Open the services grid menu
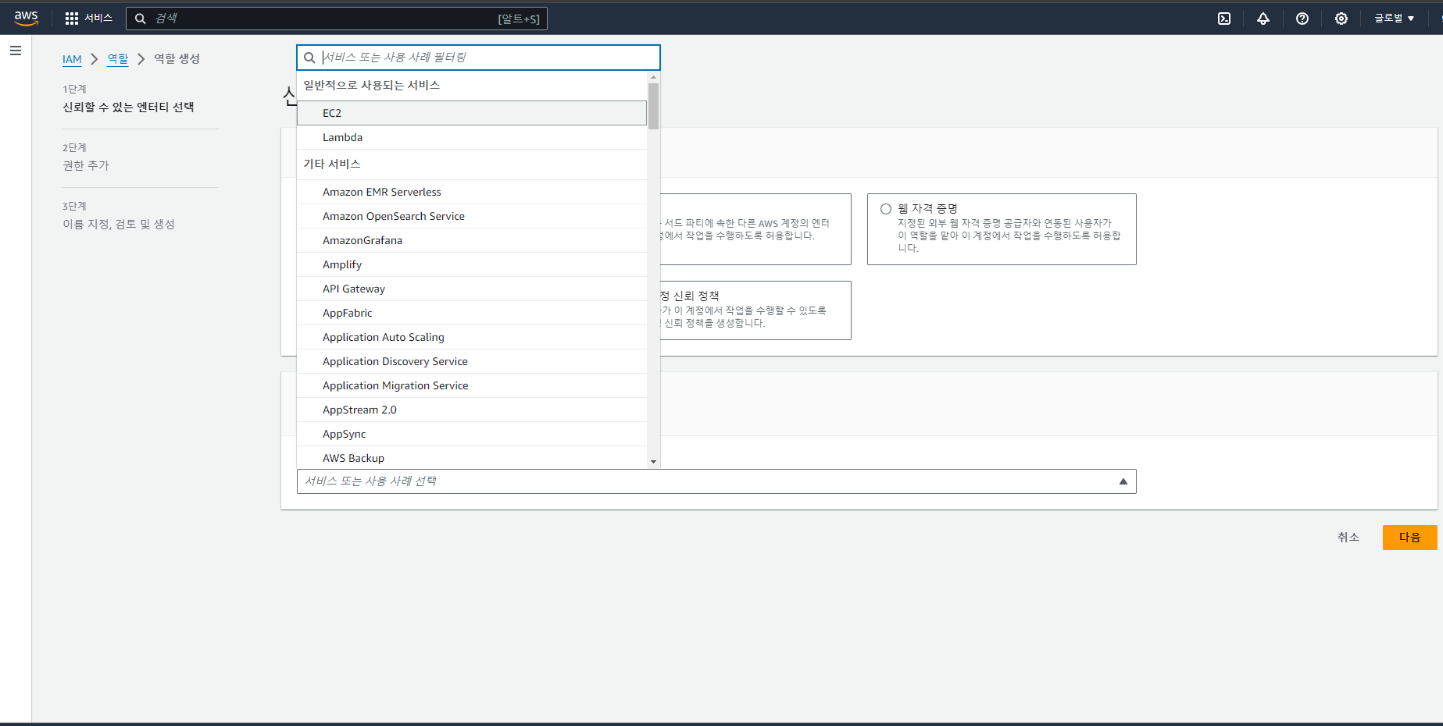 (x=72, y=18)
